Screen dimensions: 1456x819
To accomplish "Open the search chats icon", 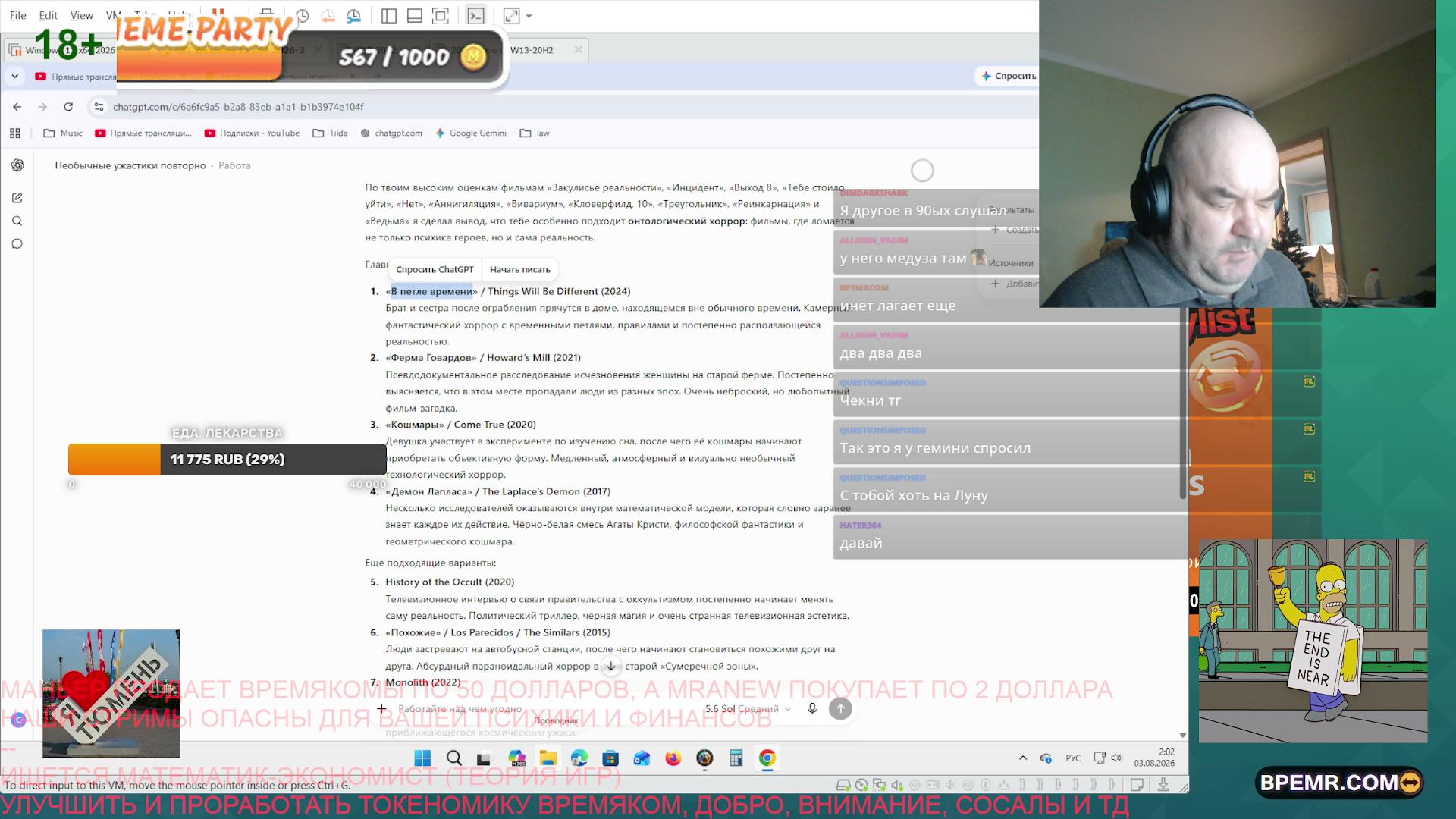I will tap(17, 221).
